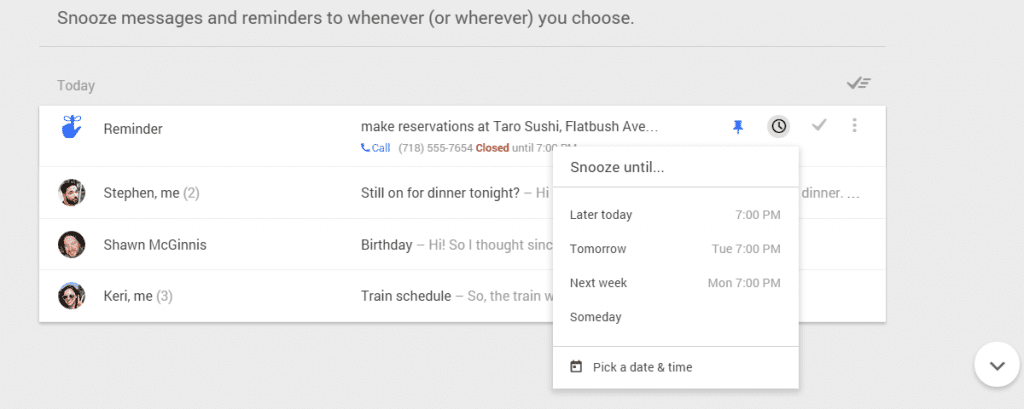
Task: Choose Someday snooze option
Action: (675, 317)
